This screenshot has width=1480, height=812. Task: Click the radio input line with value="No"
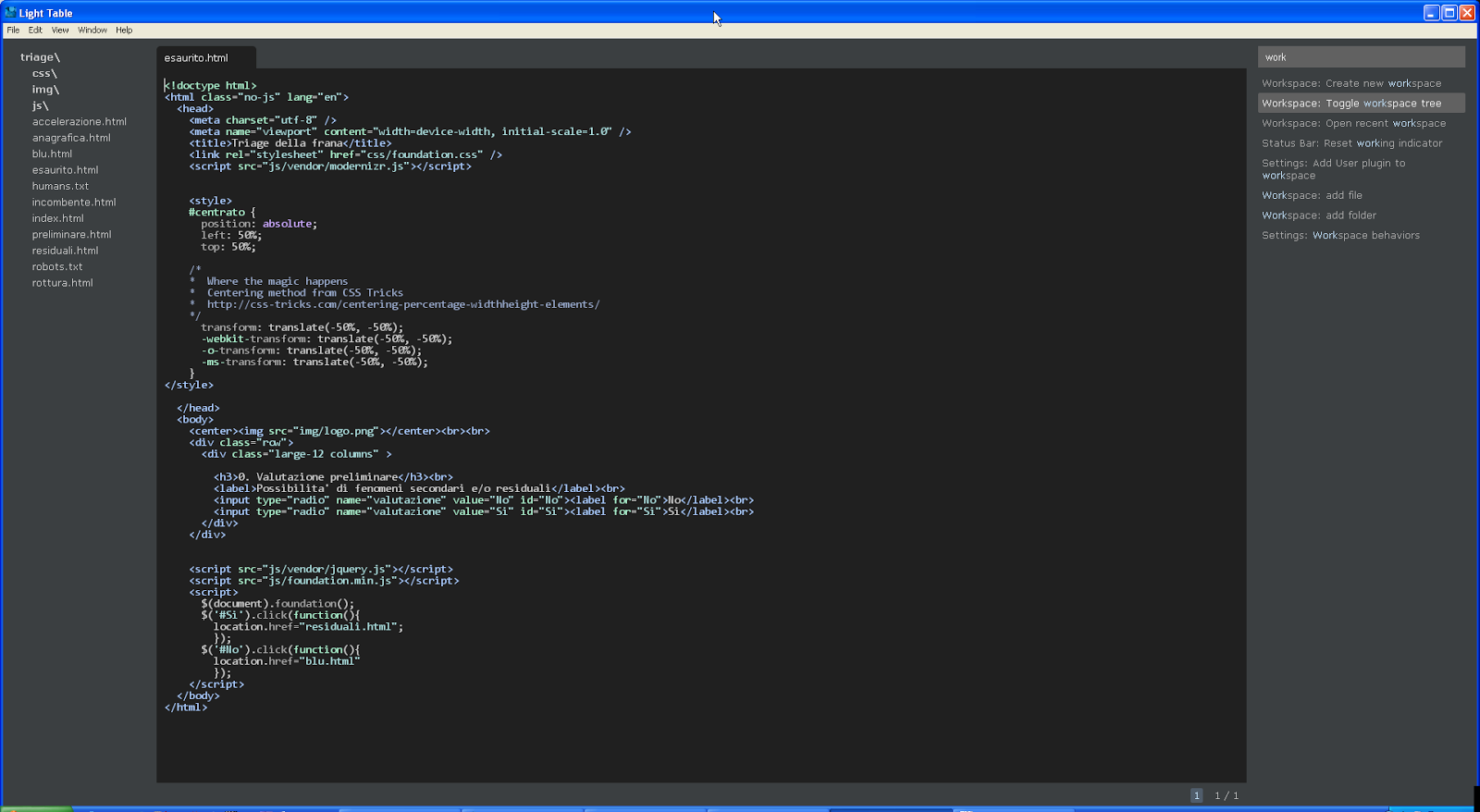(484, 500)
